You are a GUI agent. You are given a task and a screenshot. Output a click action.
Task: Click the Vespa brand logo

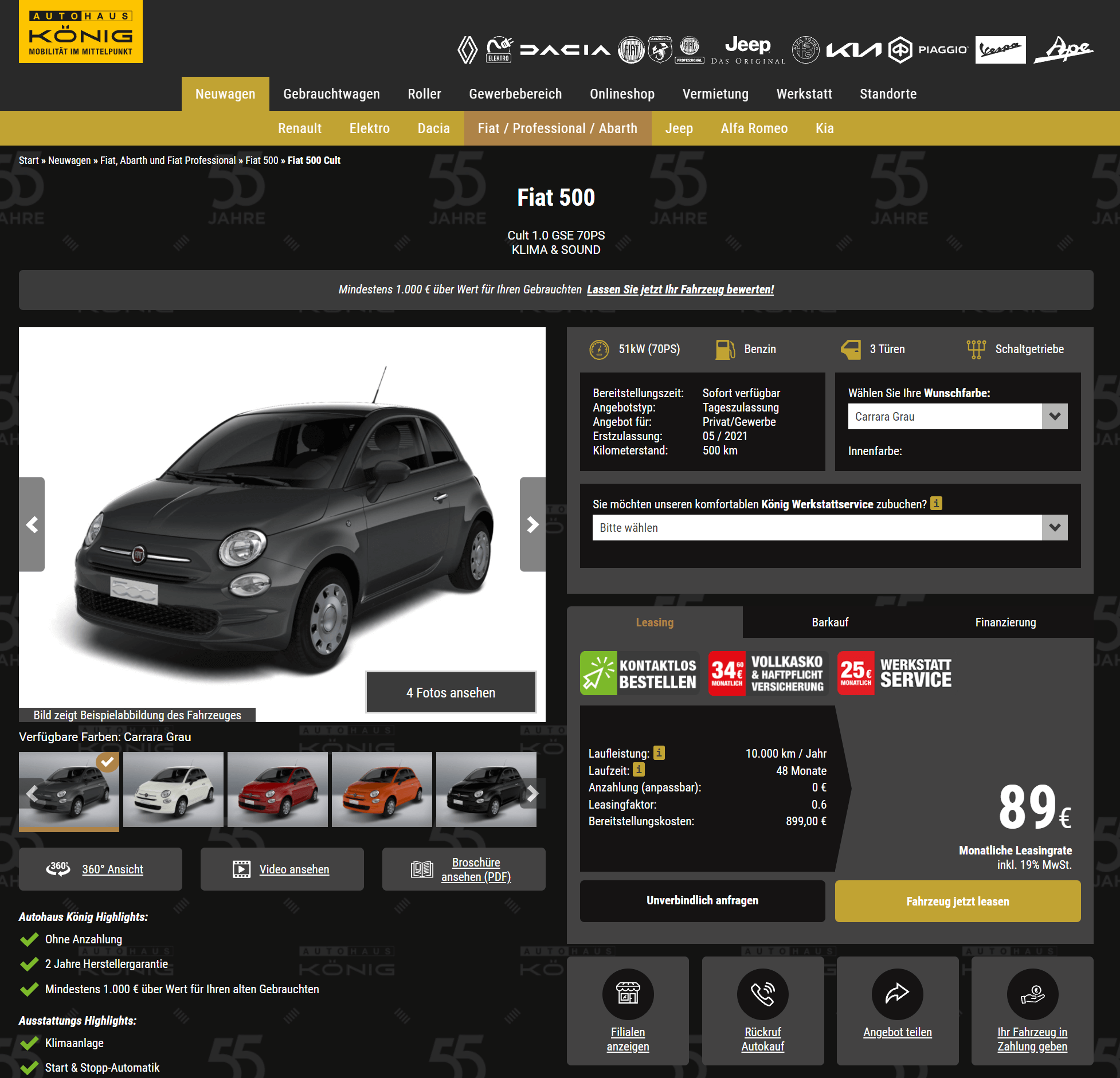(x=1000, y=50)
